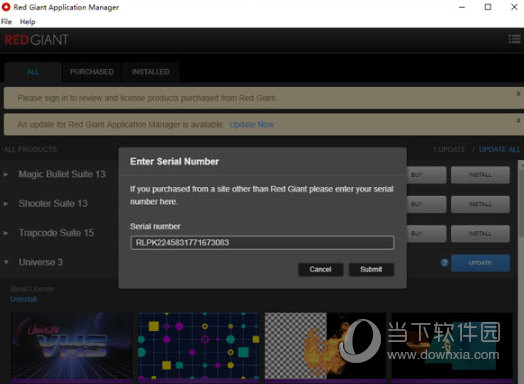Open the Help menu
Screen dimensions: 524x384
click(27, 22)
